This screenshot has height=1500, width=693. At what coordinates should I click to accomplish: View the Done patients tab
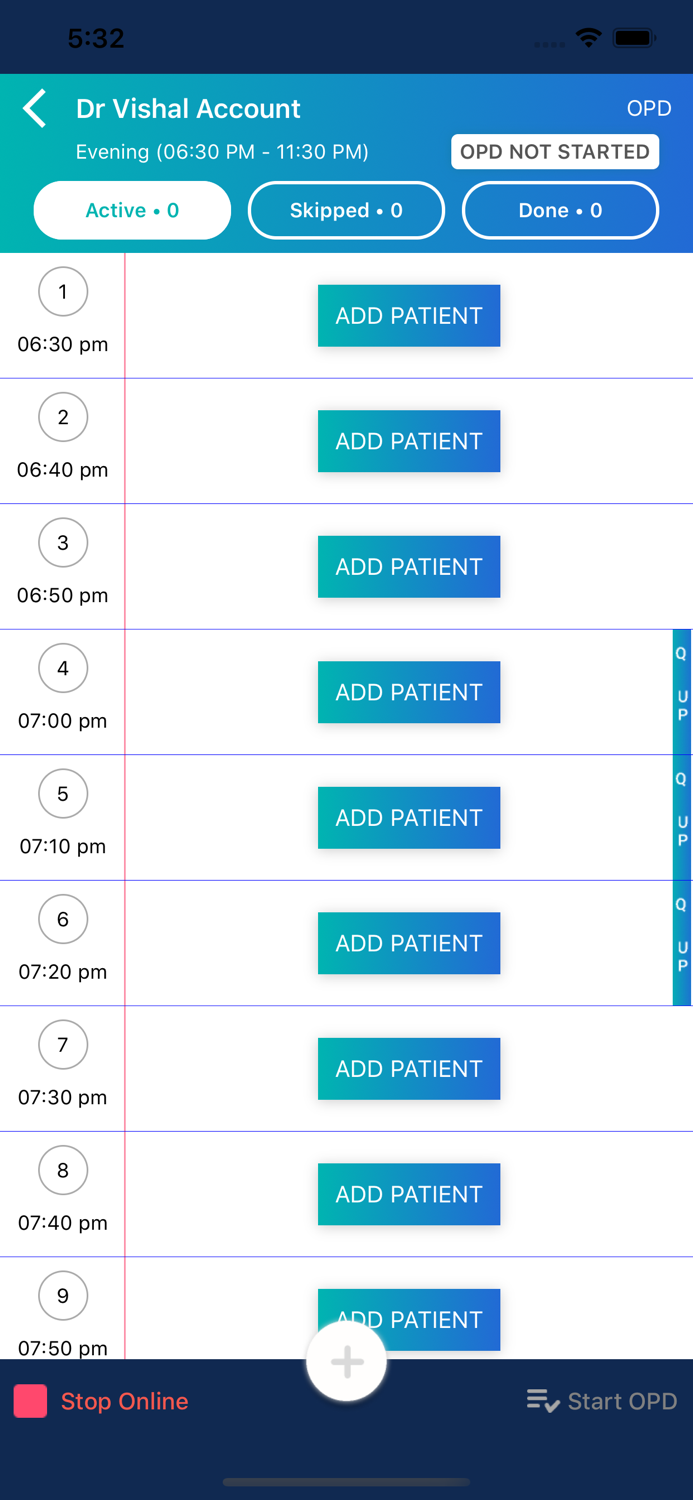(560, 210)
